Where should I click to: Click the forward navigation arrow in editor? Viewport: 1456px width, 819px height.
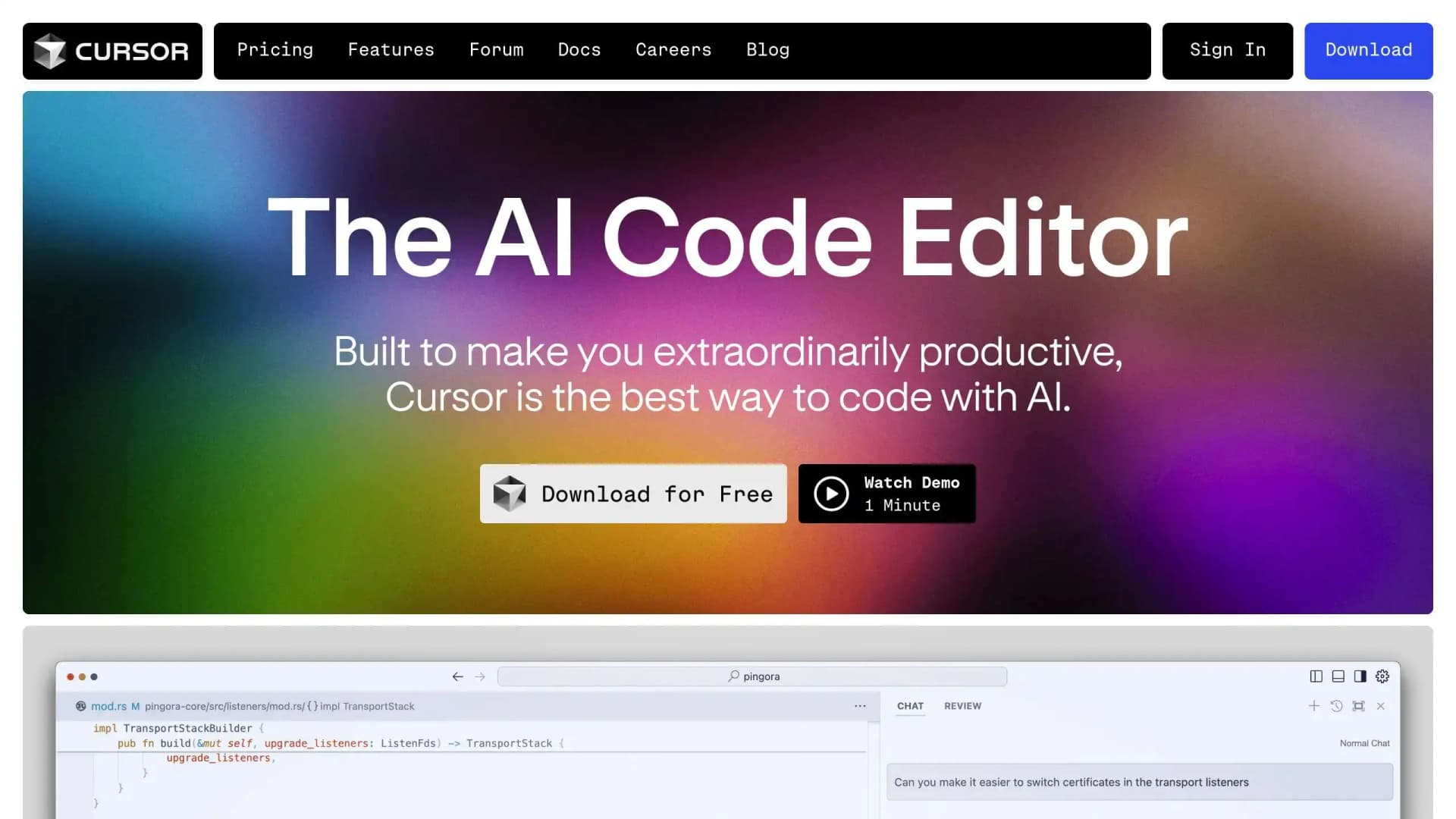coord(480,676)
